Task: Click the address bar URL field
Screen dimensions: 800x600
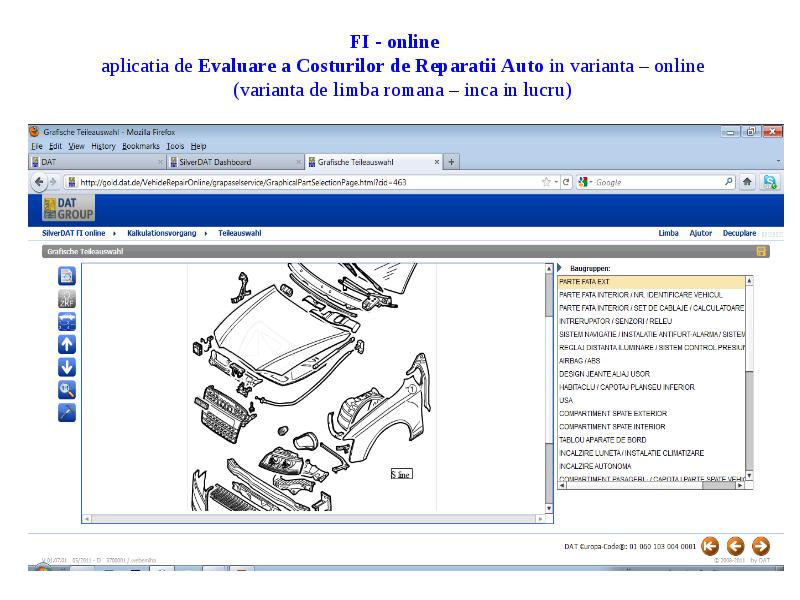Action: click(x=306, y=182)
